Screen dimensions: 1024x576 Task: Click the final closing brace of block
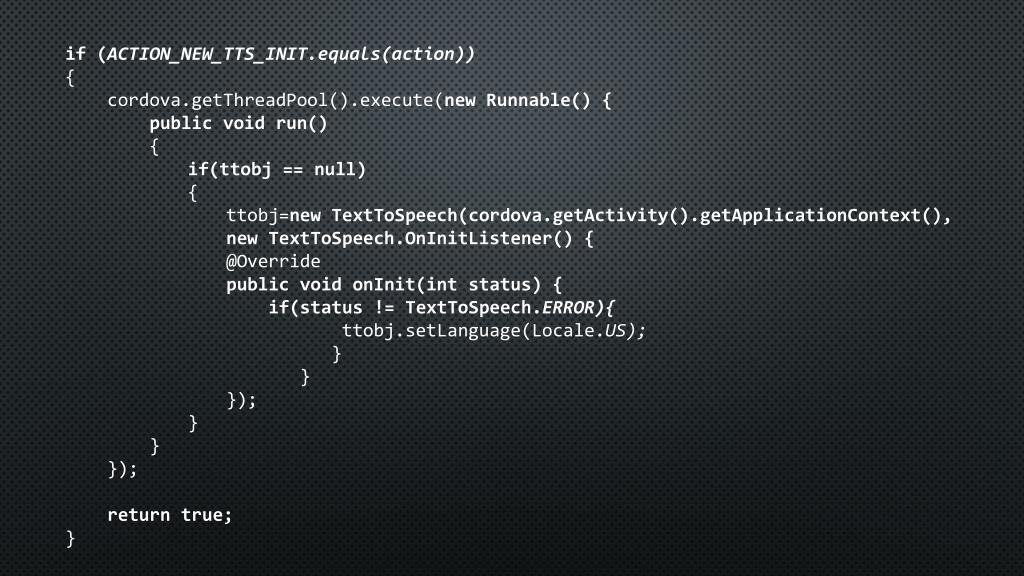71,539
